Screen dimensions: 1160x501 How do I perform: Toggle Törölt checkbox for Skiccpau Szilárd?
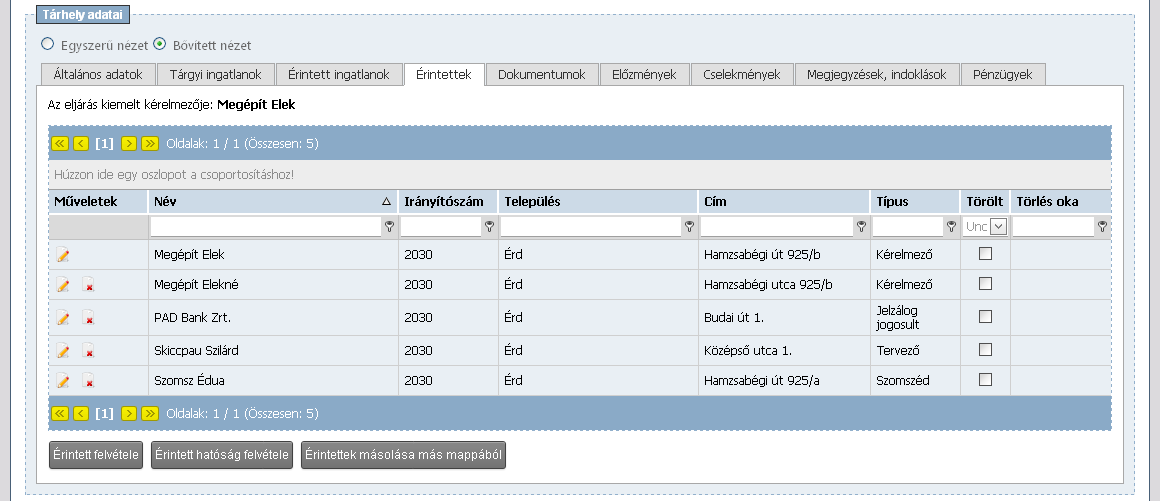coord(985,349)
